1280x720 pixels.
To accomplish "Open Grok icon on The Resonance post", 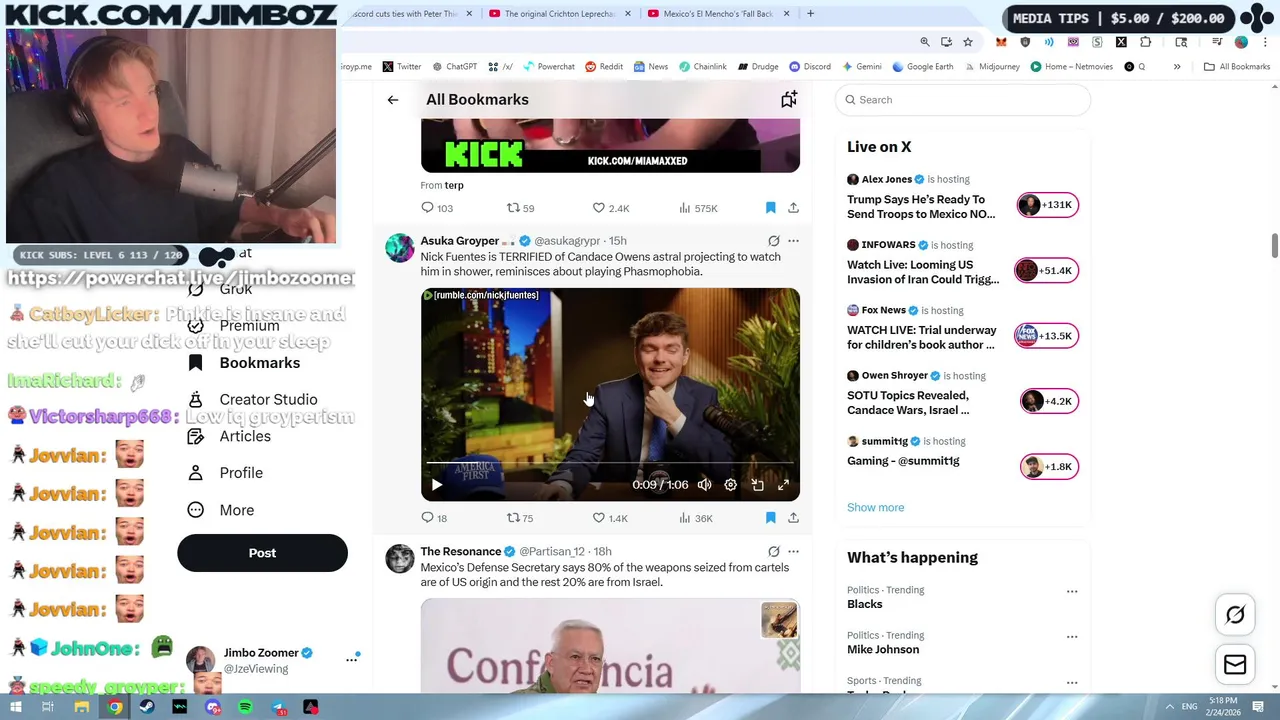I will coord(773,551).
